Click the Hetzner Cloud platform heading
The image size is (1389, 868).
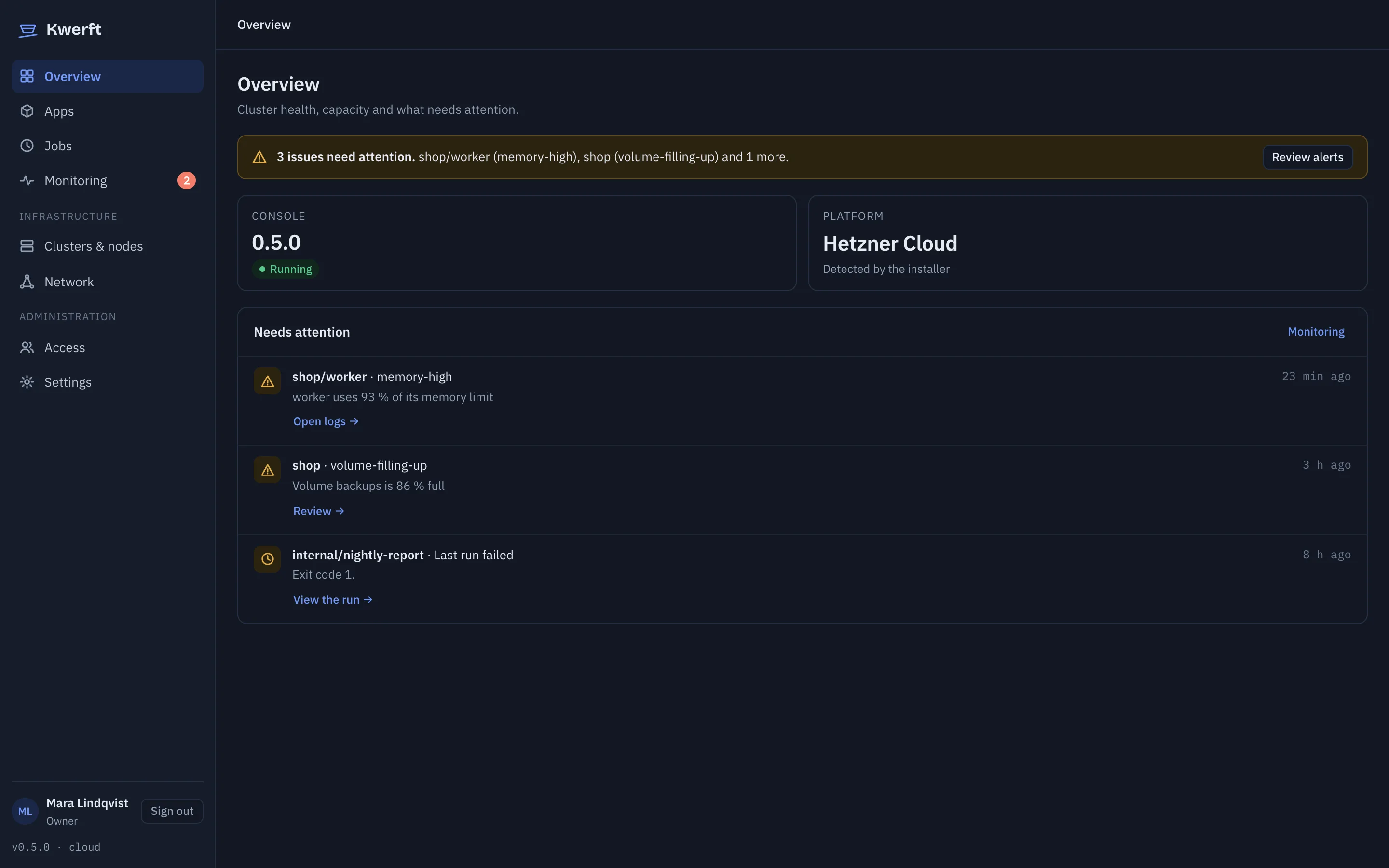(x=890, y=244)
